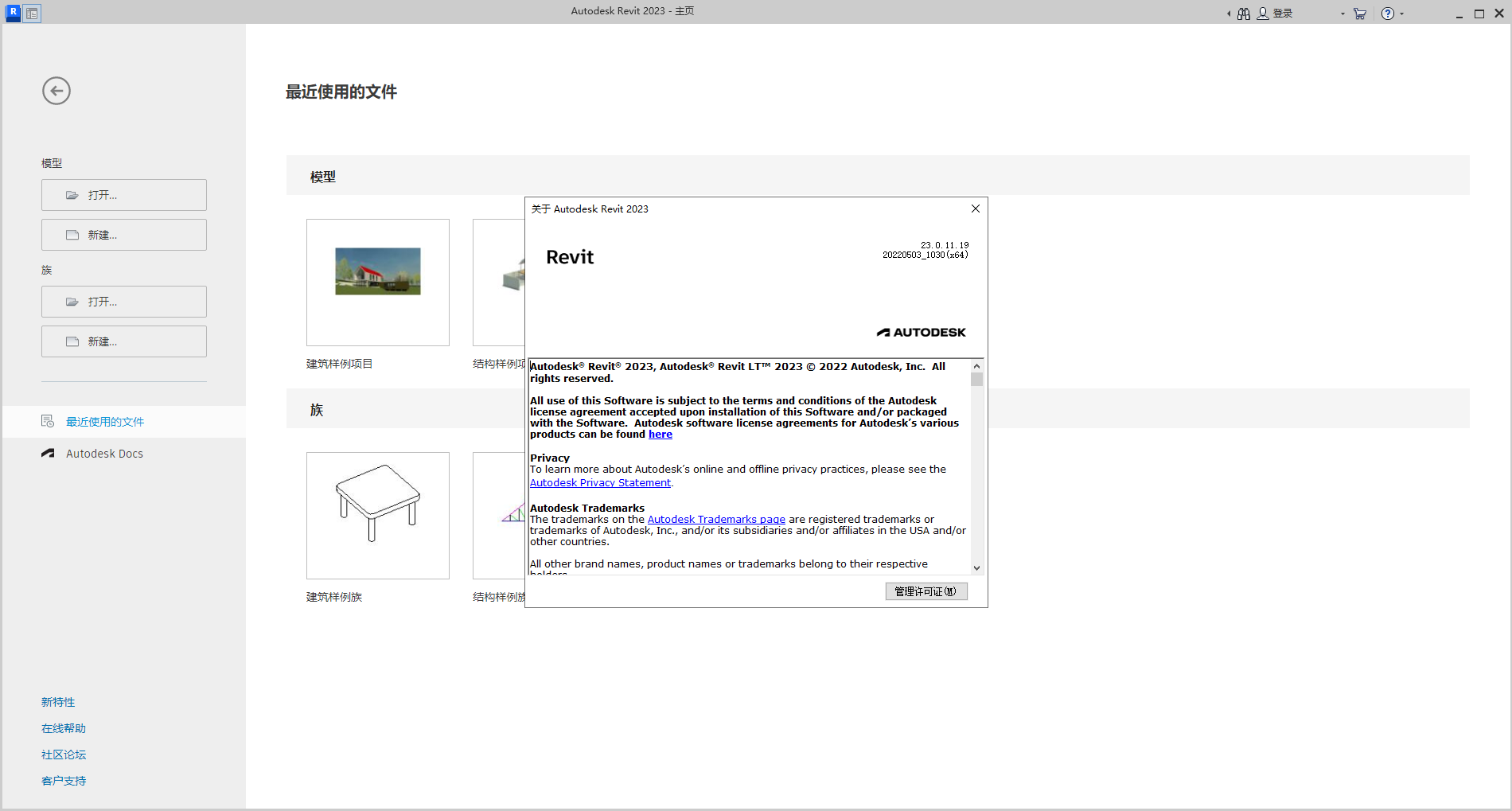1512x811 pixels.
Task: Open Autodesk Docs from the sidebar
Action: tap(104, 453)
